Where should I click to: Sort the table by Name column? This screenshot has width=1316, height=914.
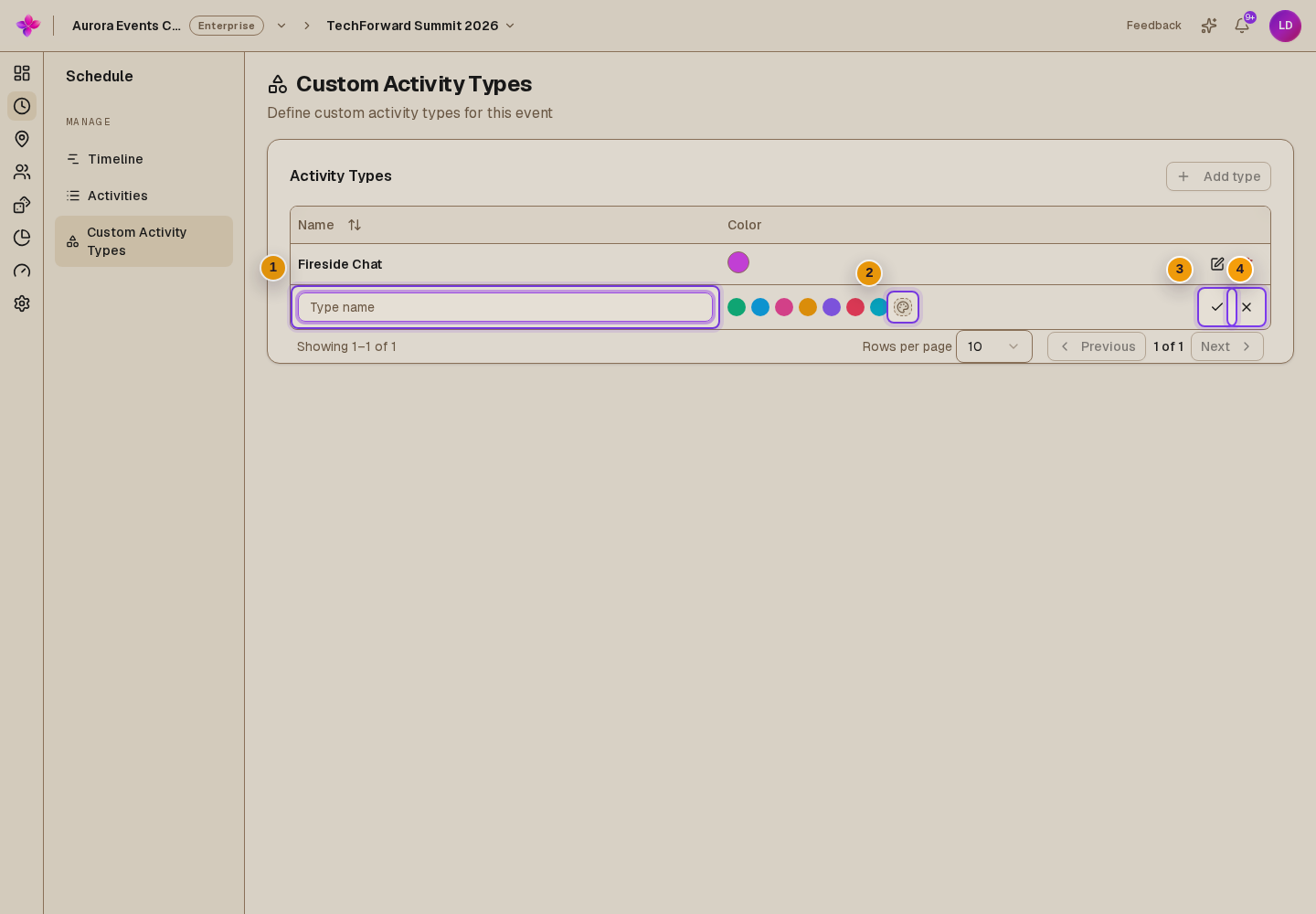(x=355, y=225)
